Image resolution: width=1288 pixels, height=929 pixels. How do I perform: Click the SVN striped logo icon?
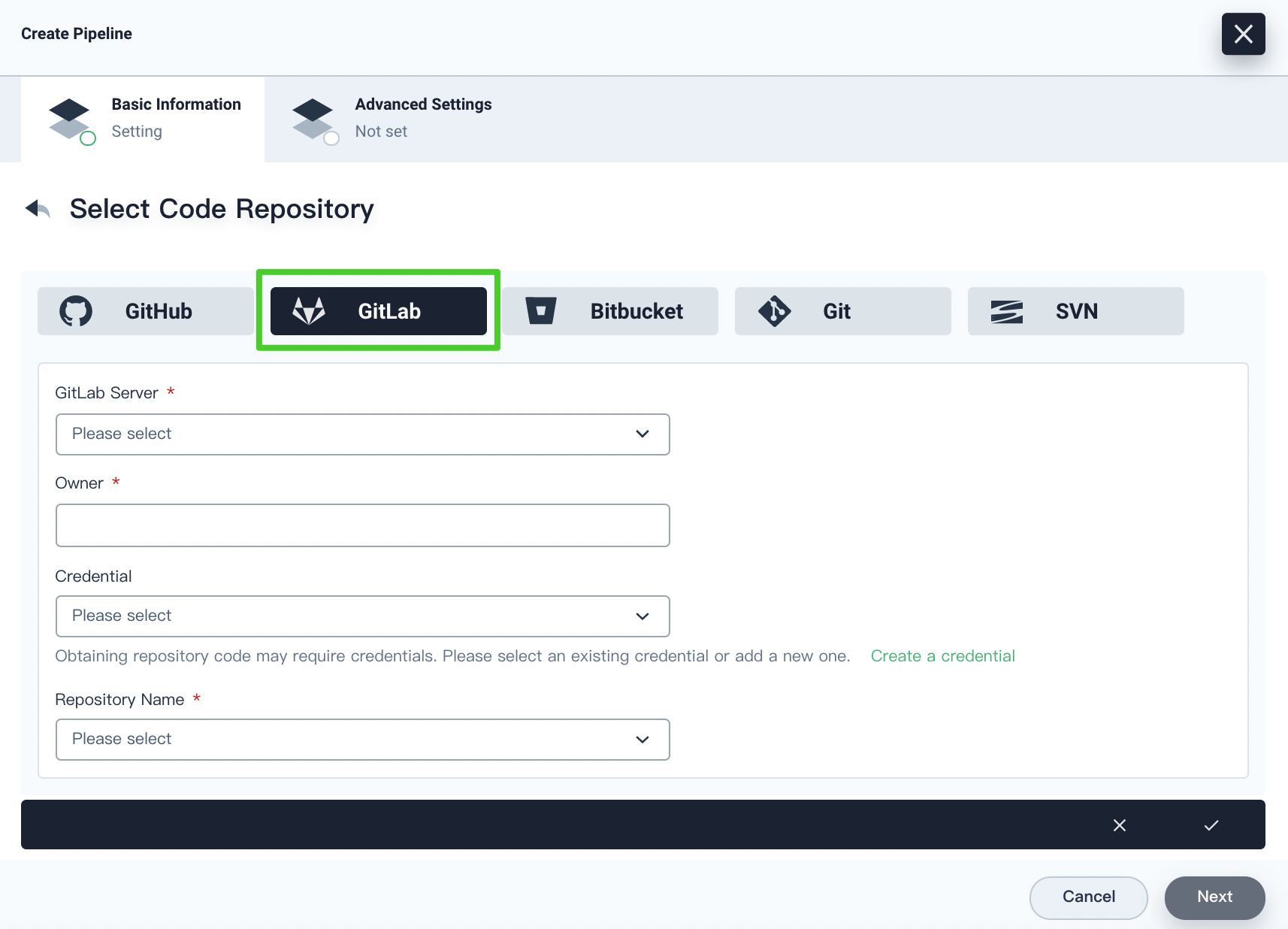[x=1007, y=311]
